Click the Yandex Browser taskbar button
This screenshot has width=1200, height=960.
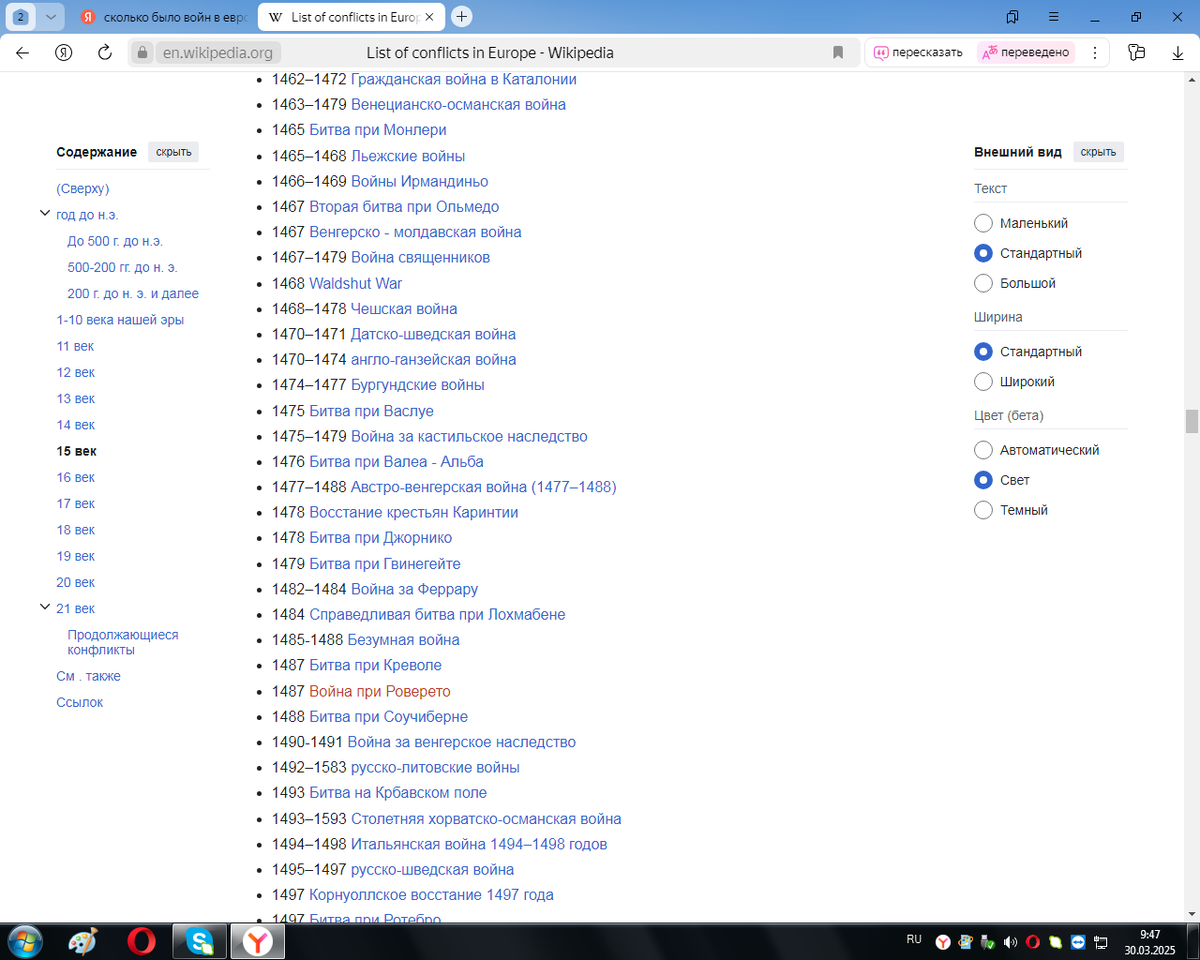[x=259, y=942]
